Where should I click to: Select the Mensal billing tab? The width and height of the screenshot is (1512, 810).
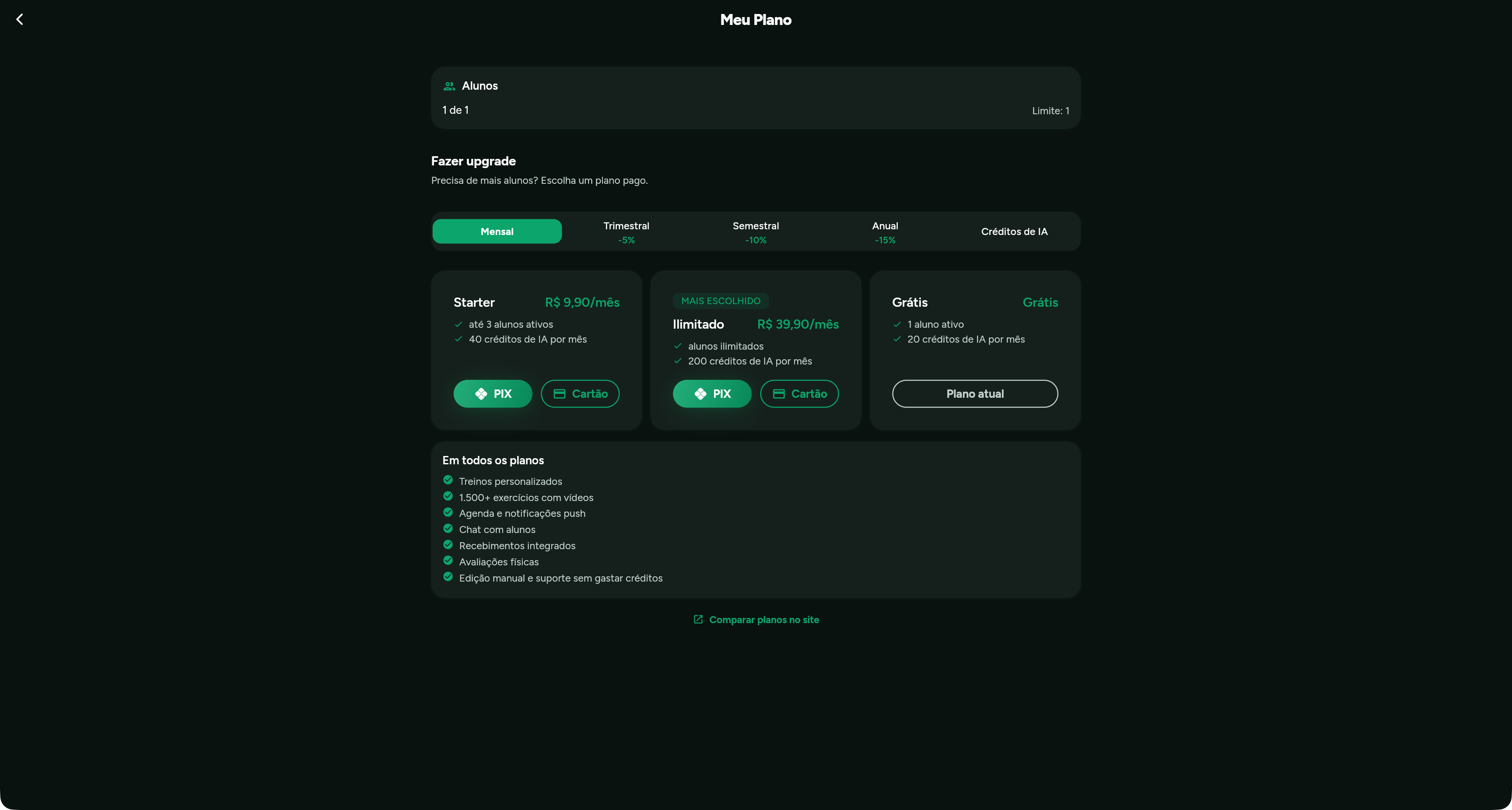(x=497, y=231)
